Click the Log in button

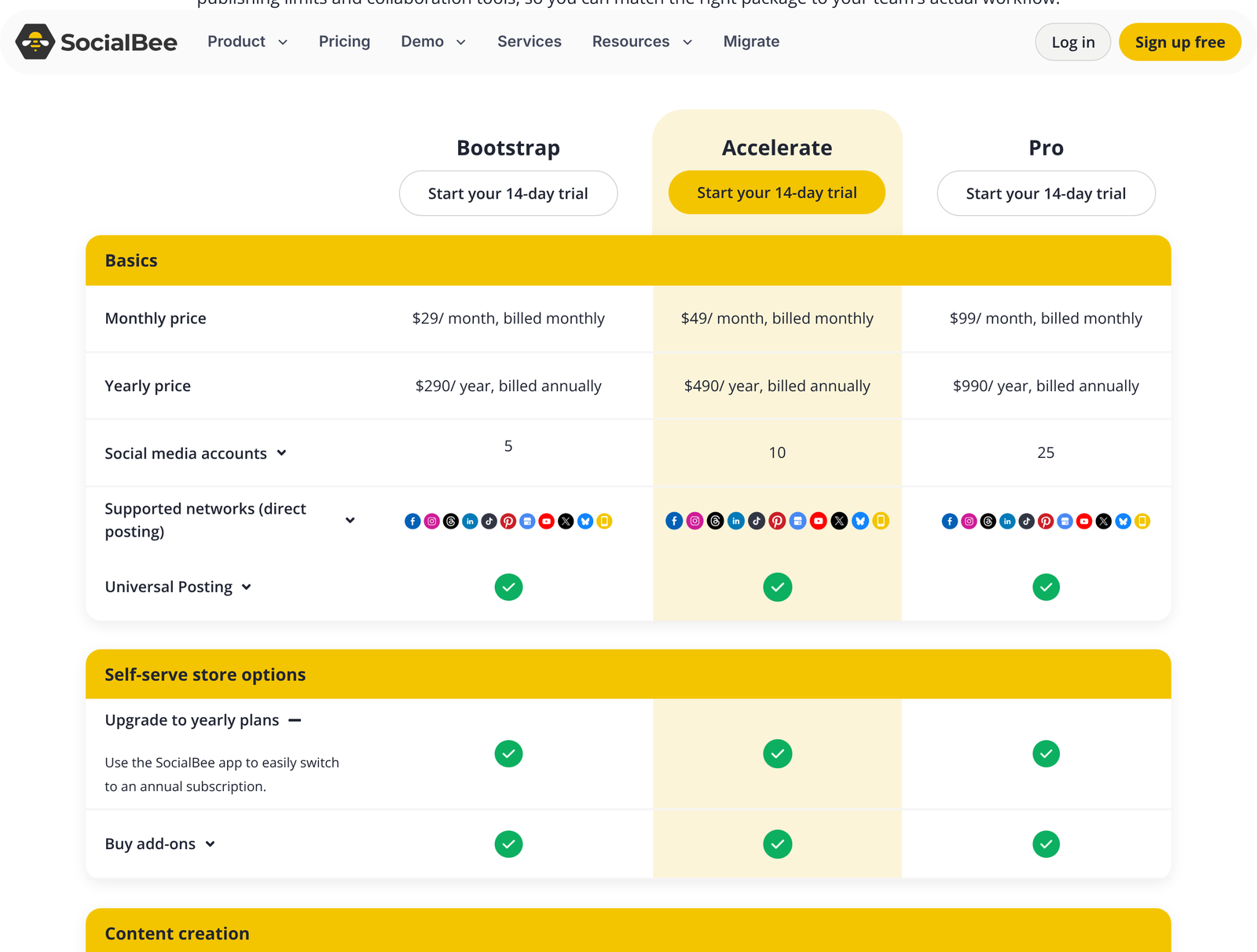click(1072, 42)
